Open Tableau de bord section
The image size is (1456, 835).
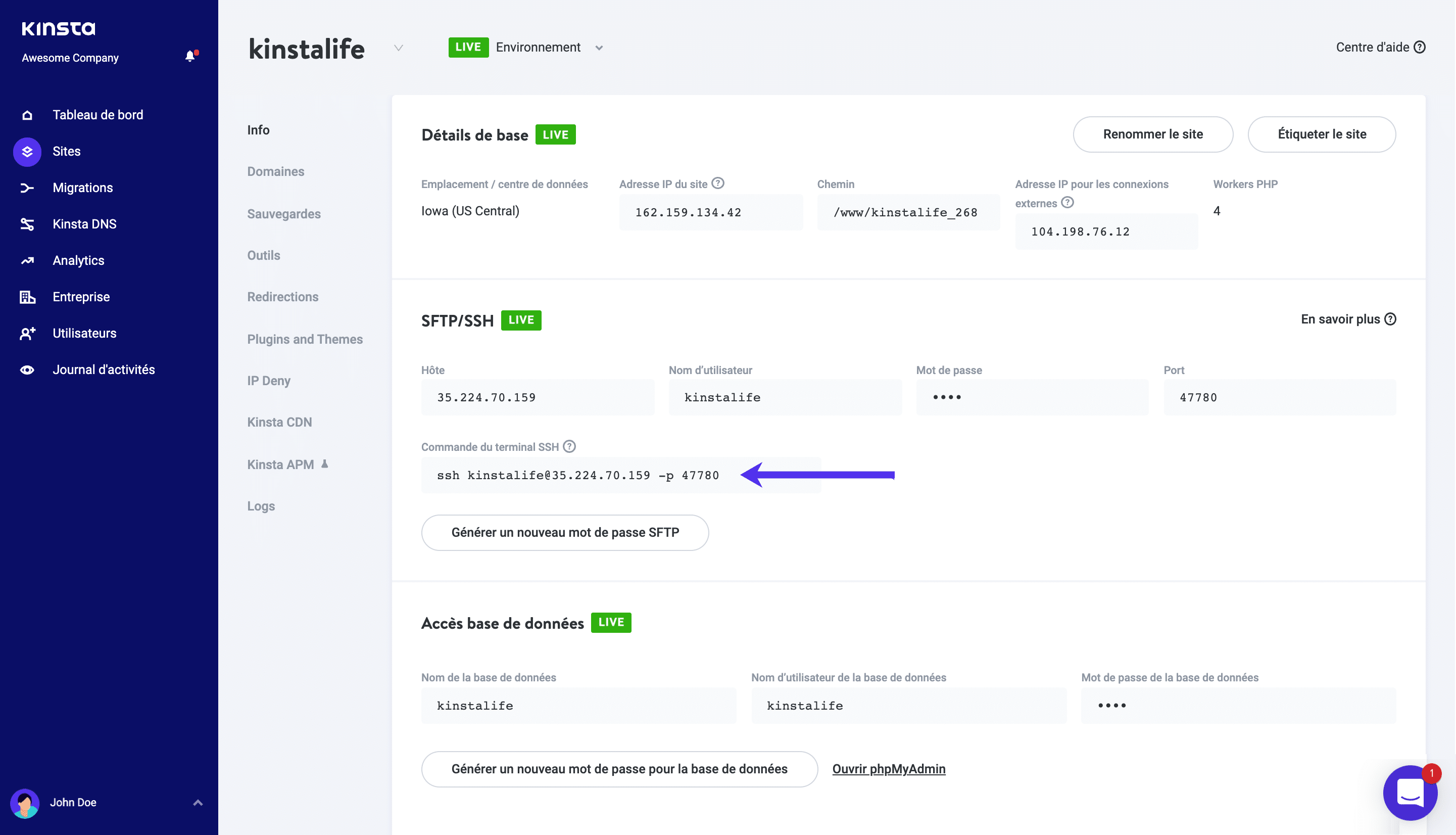98,114
